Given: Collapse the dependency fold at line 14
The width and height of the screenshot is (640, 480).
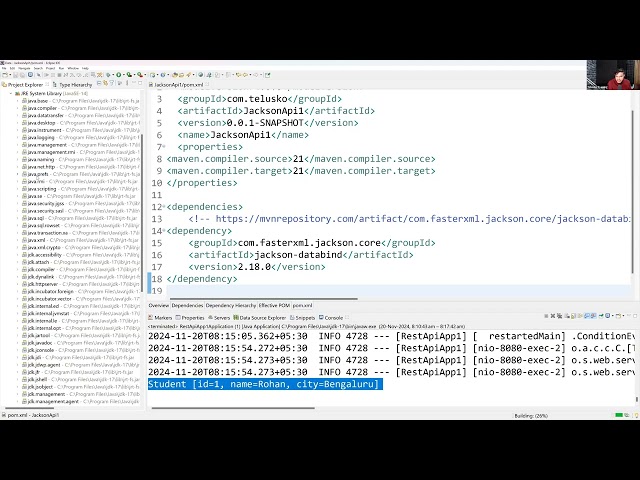Looking at the screenshot, I should point(164,231).
